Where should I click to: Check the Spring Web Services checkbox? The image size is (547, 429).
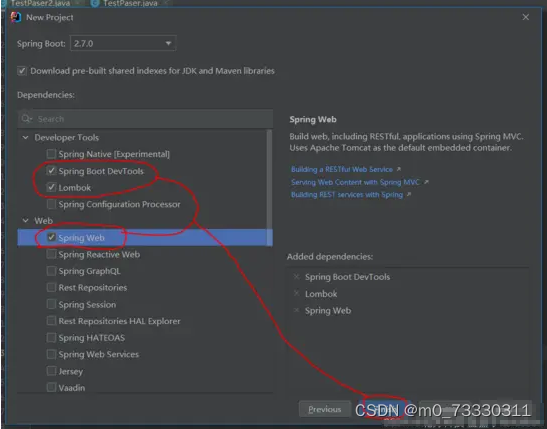(51, 354)
